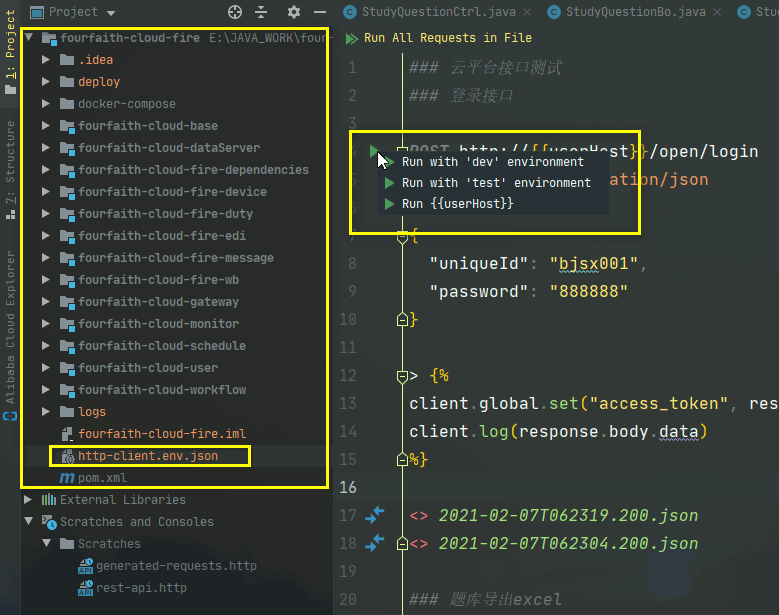Open response file 2021-02-07T062304.200.json
This screenshot has width=779, height=615.
568,543
